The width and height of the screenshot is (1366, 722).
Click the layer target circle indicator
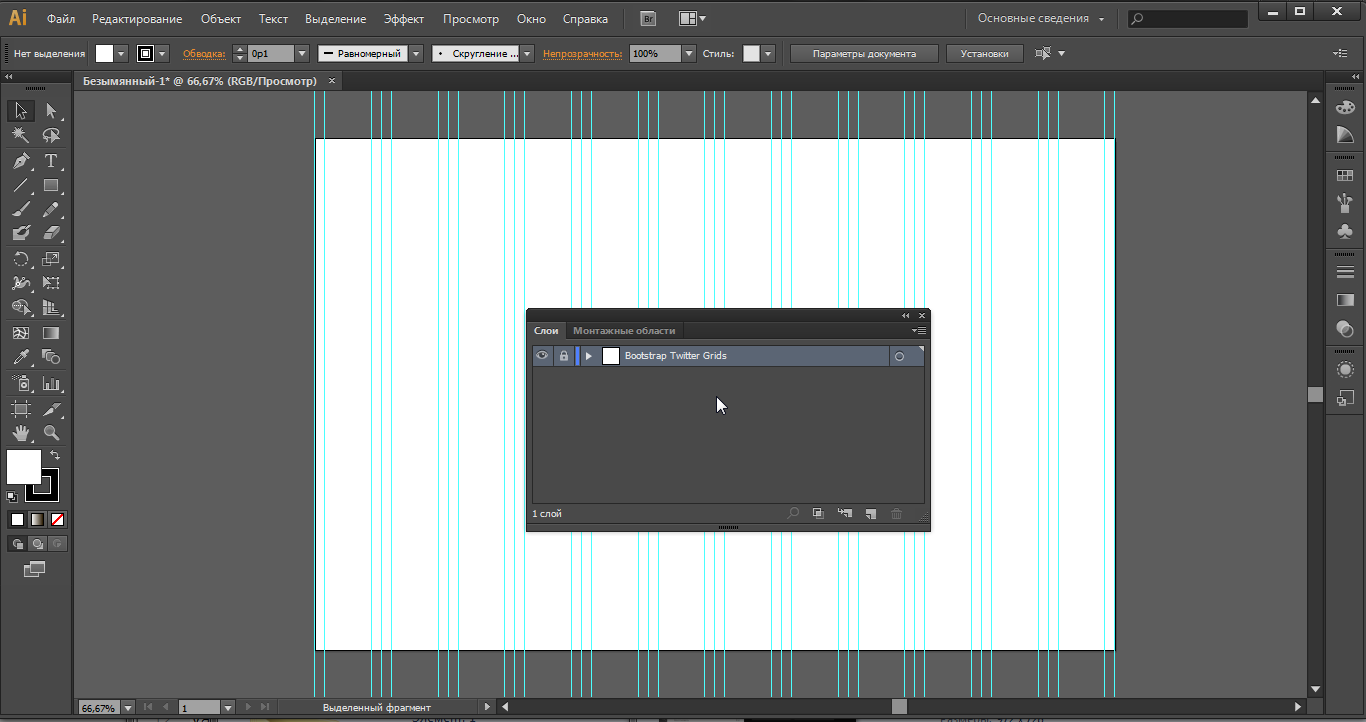899,356
